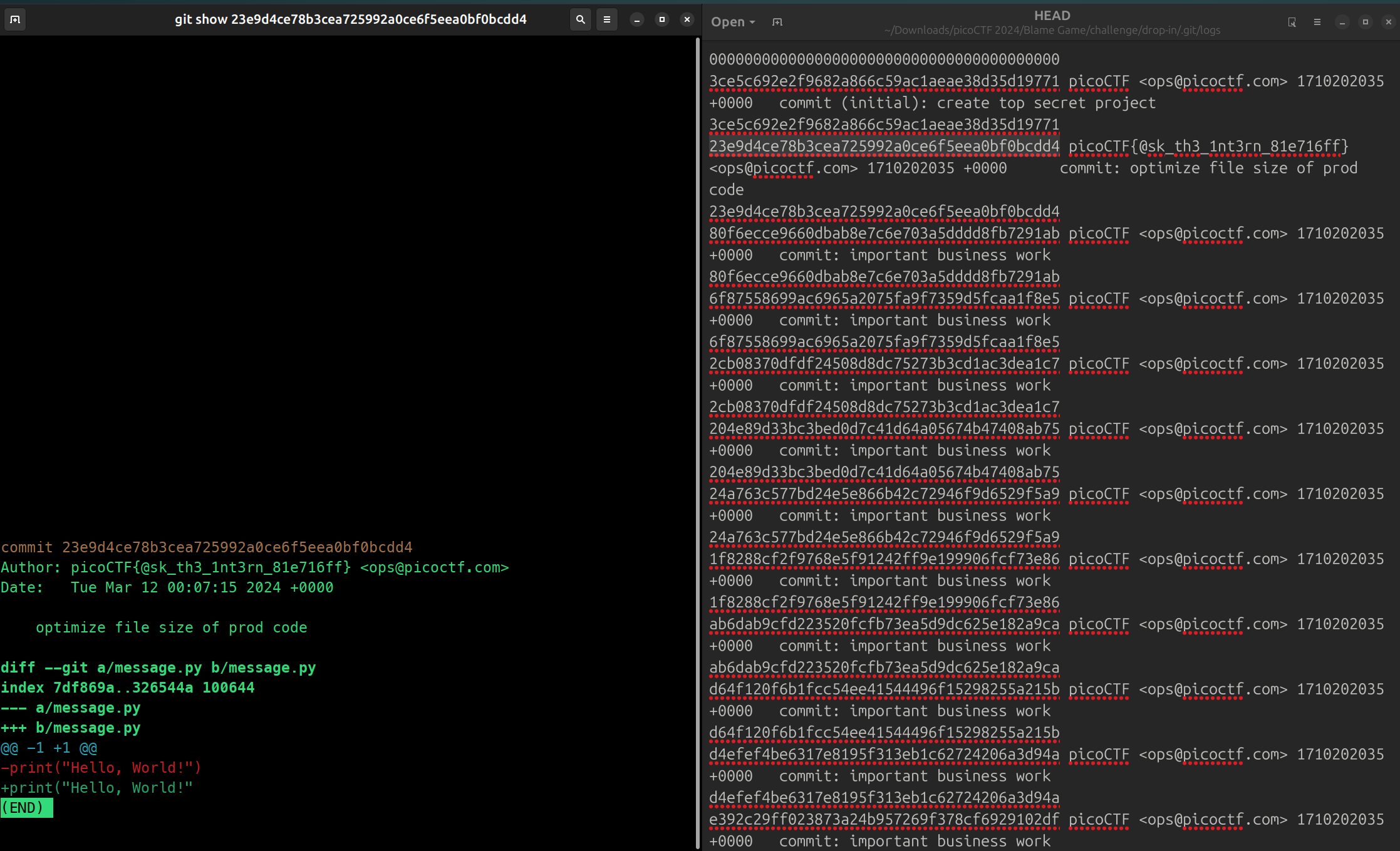Click the terminal search icon
This screenshot has height=851, width=1400.
[581, 19]
